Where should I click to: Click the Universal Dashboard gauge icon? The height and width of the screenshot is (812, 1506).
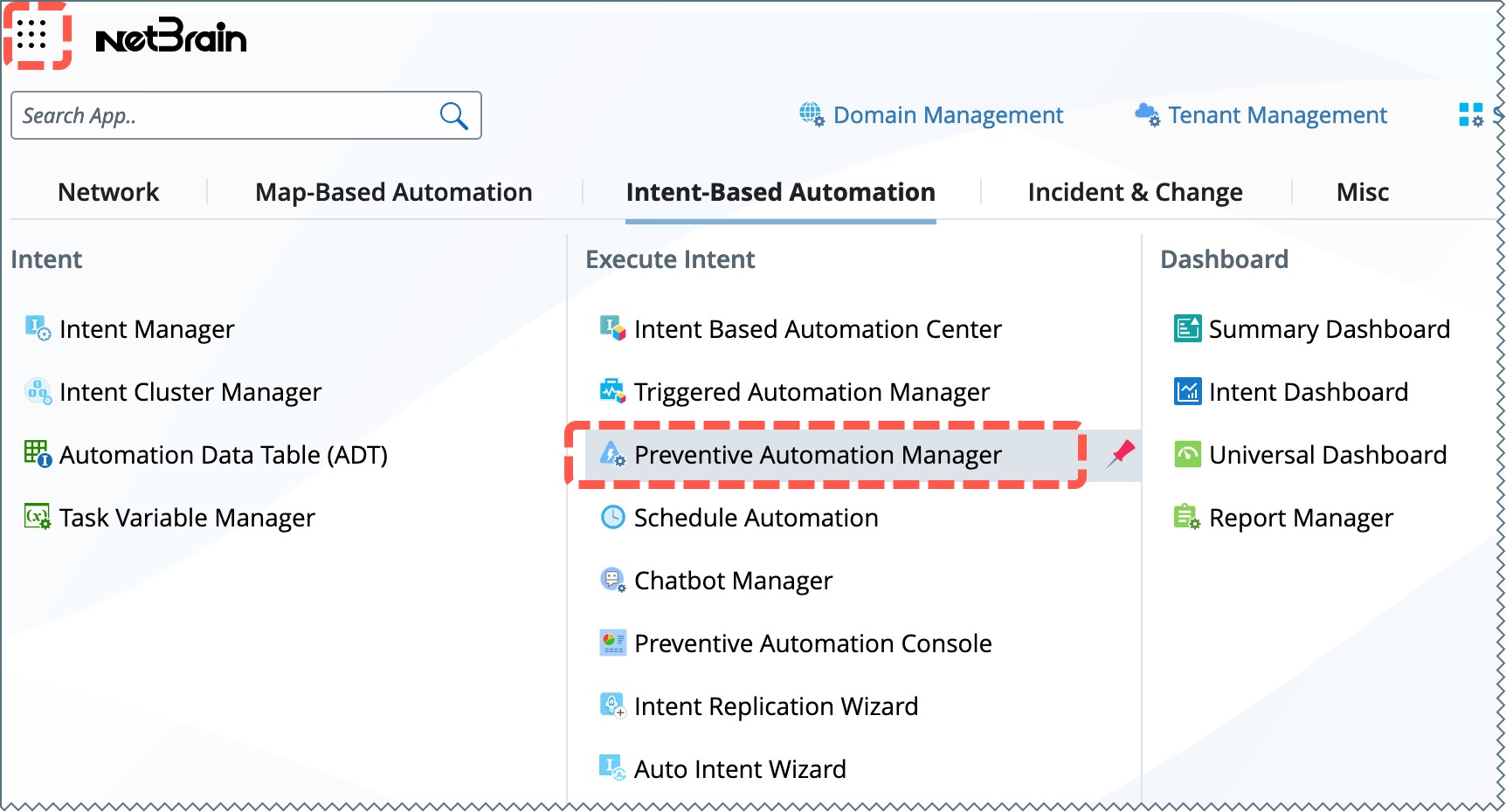click(1187, 454)
